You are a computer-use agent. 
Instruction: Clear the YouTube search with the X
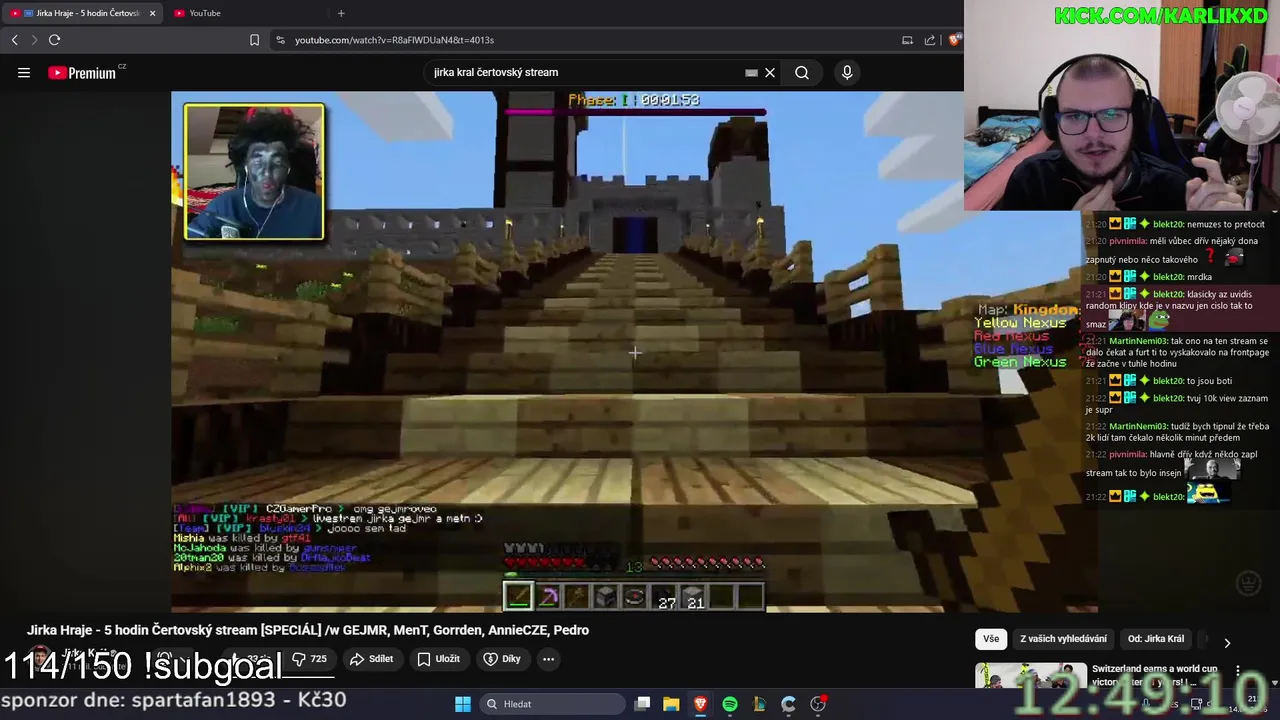[770, 72]
